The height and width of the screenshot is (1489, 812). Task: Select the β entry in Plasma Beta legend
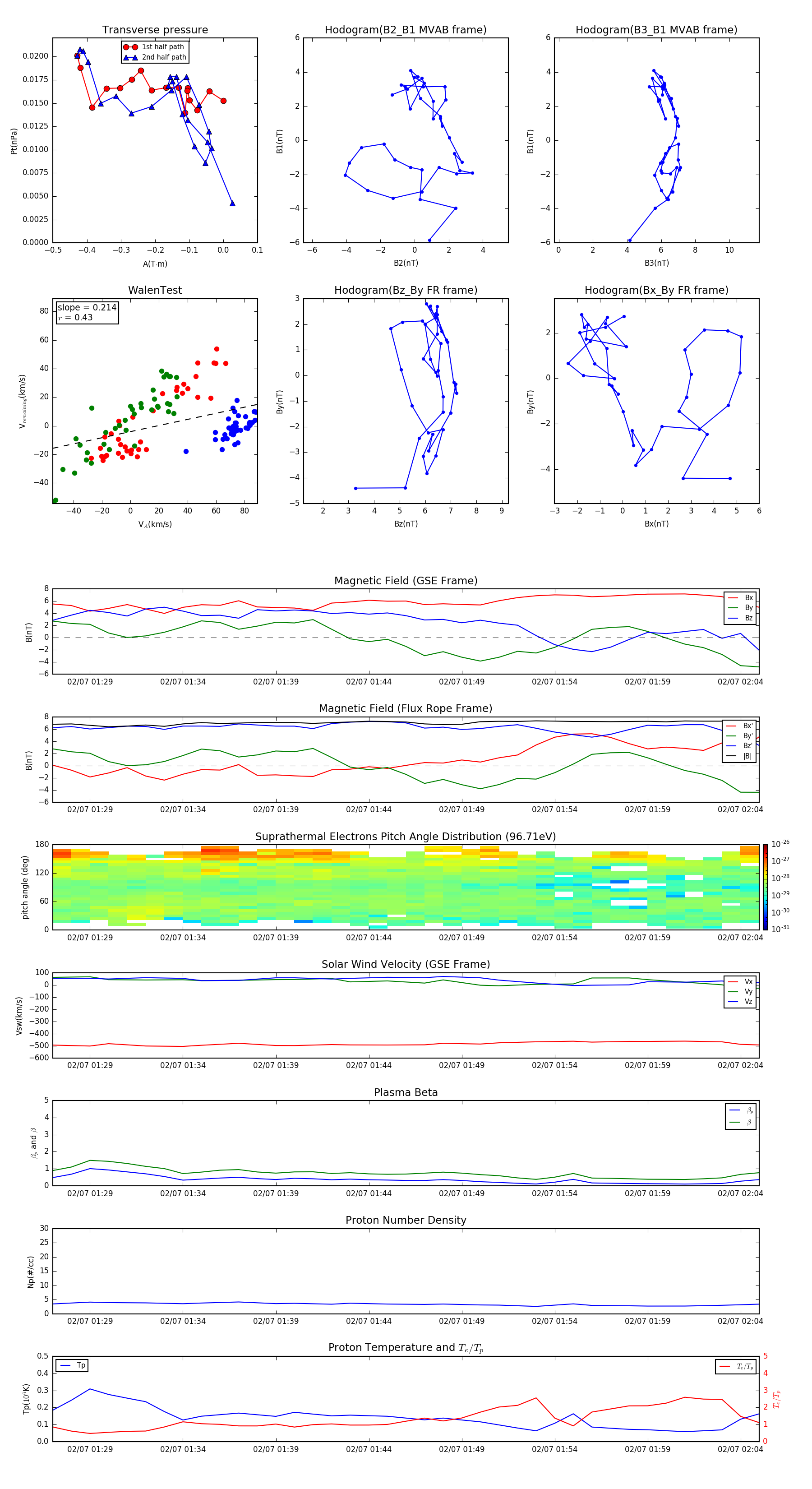[x=741, y=1122]
